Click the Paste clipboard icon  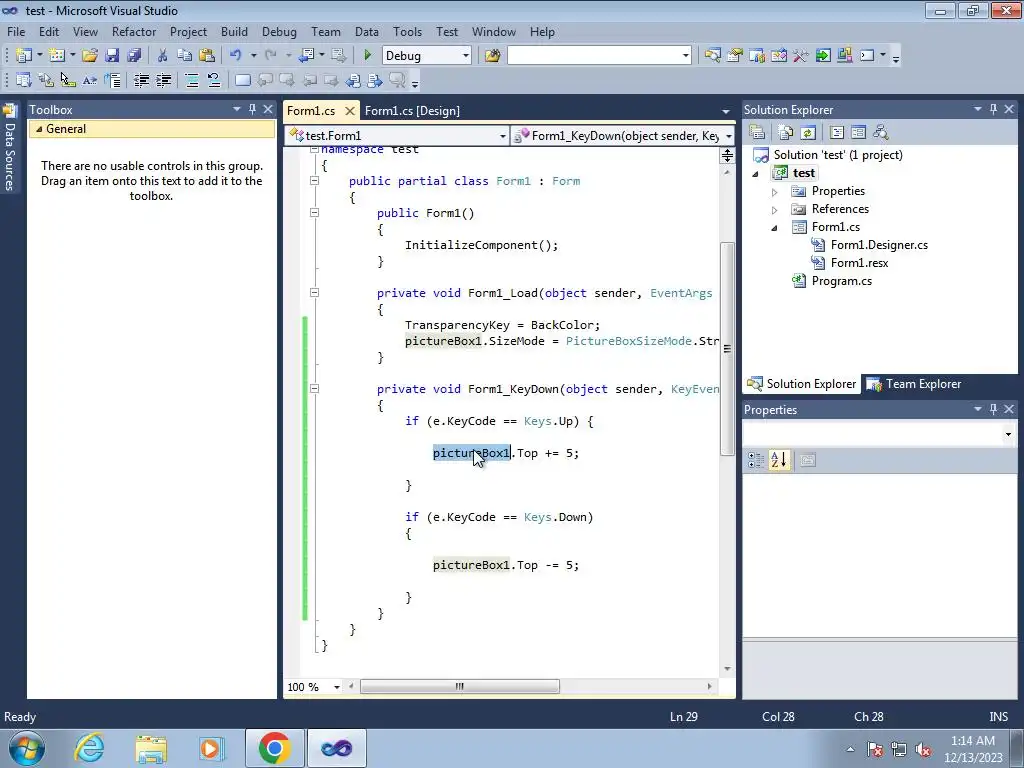pyautogui.click(x=207, y=56)
